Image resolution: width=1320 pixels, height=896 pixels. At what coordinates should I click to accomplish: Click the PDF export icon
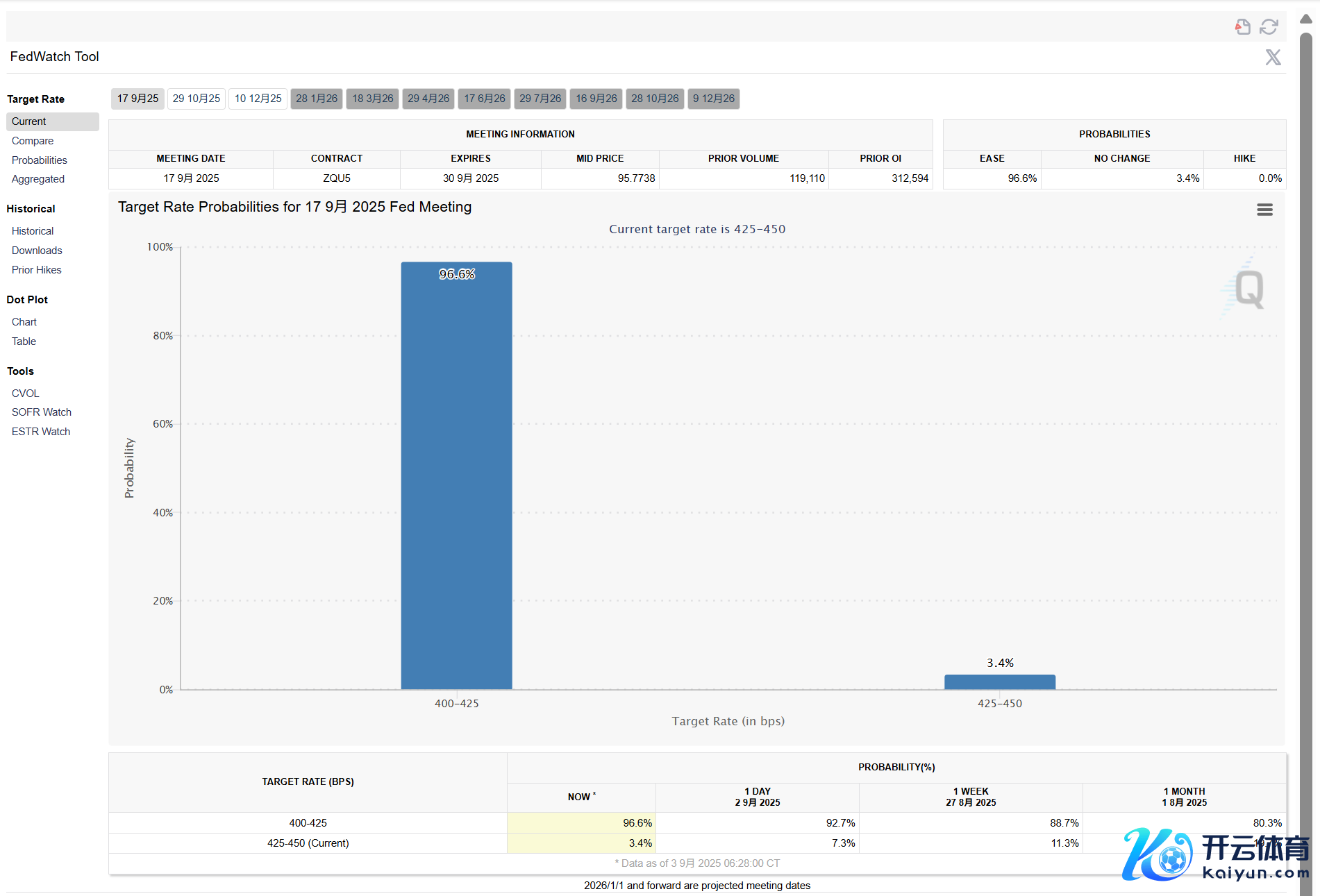pos(1242,27)
